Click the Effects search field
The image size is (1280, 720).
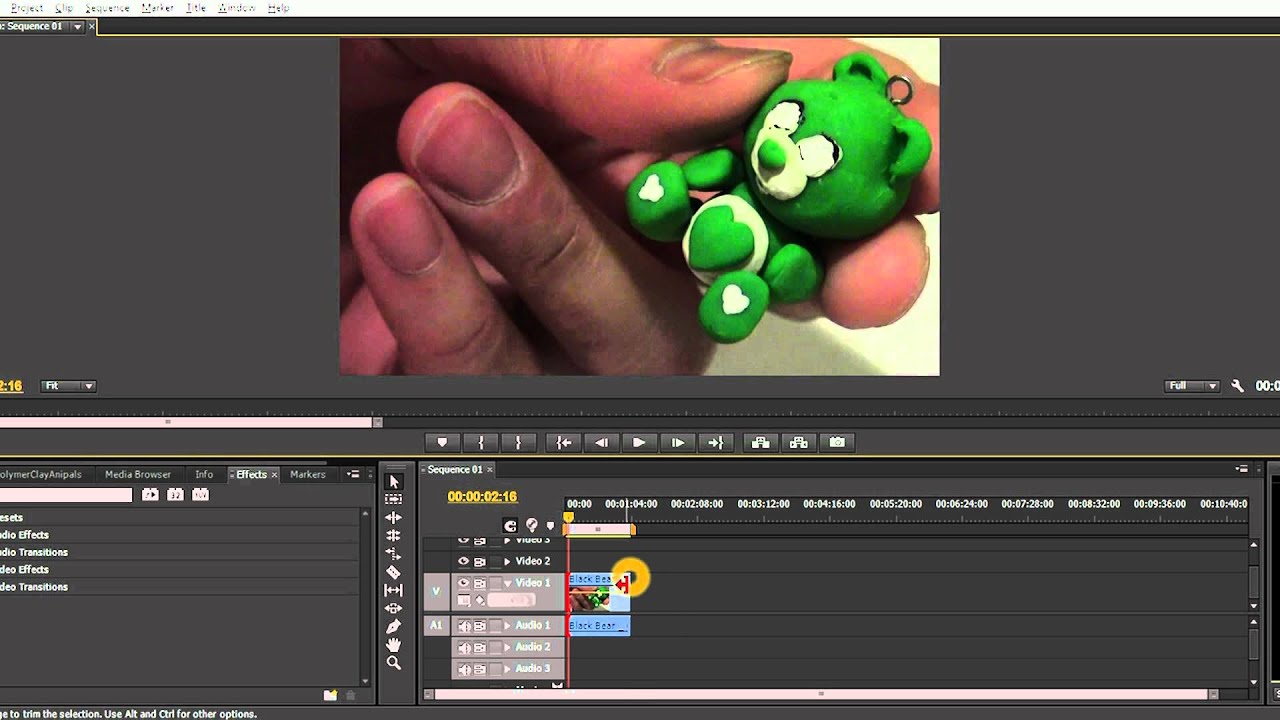pyautogui.click(x=66, y=495)
